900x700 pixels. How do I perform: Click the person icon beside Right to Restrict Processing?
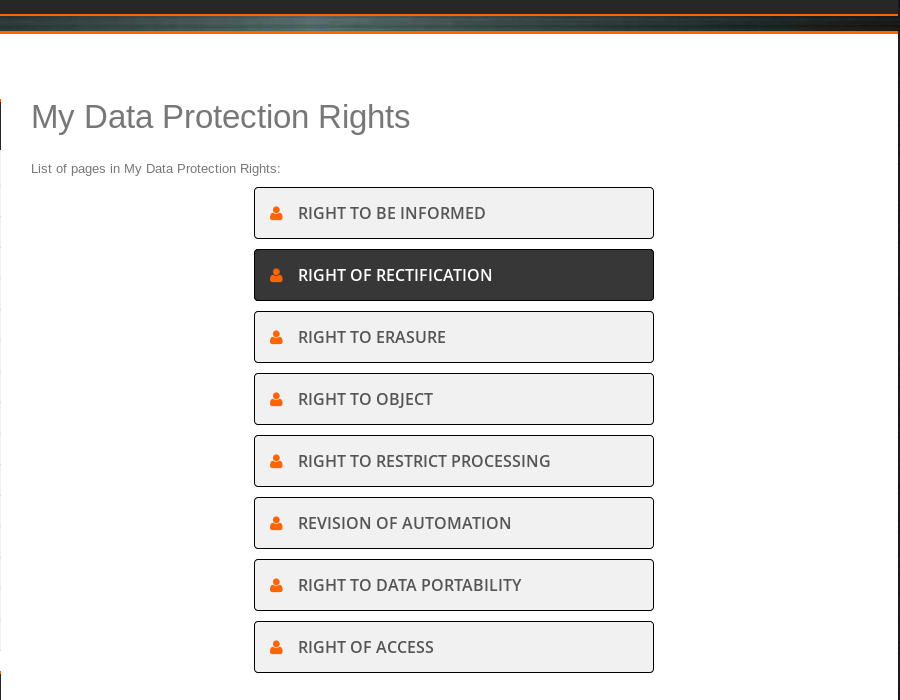(276, 461)
